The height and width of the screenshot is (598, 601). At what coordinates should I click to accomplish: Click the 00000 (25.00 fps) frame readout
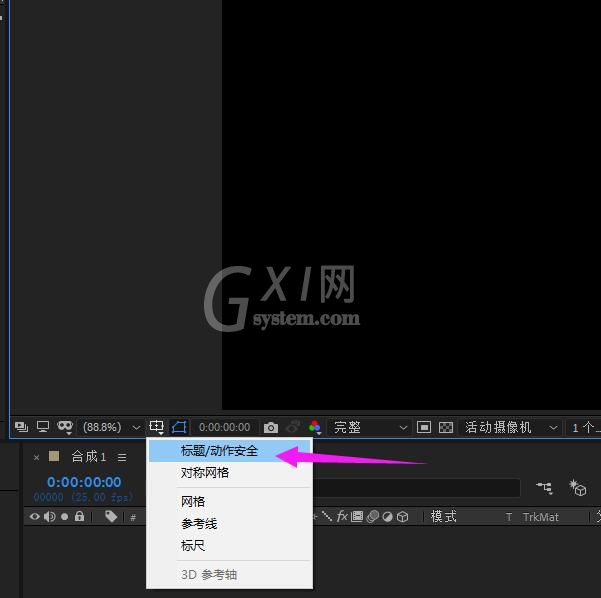click(x=83, y=497)
